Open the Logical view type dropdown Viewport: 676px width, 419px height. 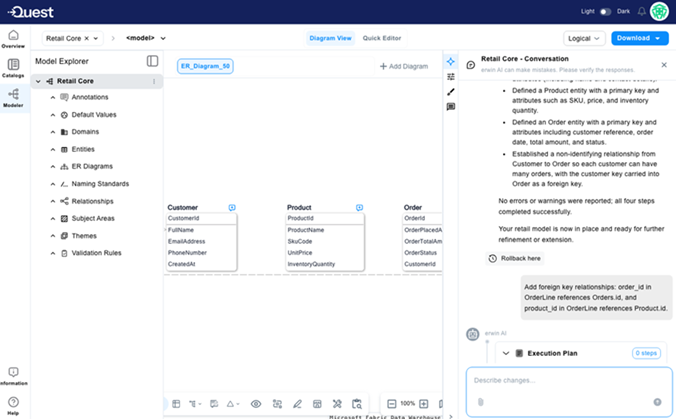pos(584,38)
